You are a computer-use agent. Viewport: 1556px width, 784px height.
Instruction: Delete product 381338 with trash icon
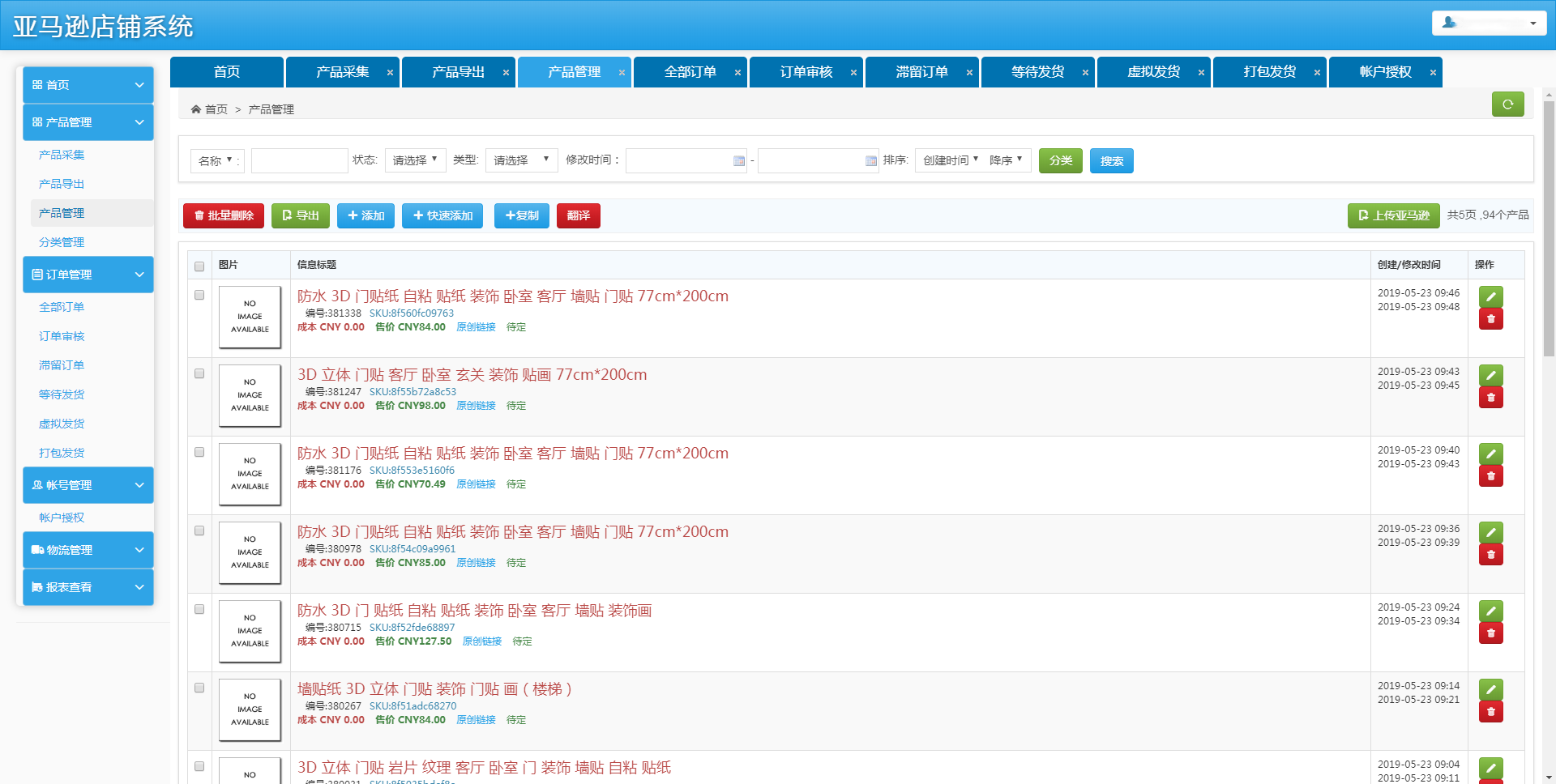(x=1490, y=319)
